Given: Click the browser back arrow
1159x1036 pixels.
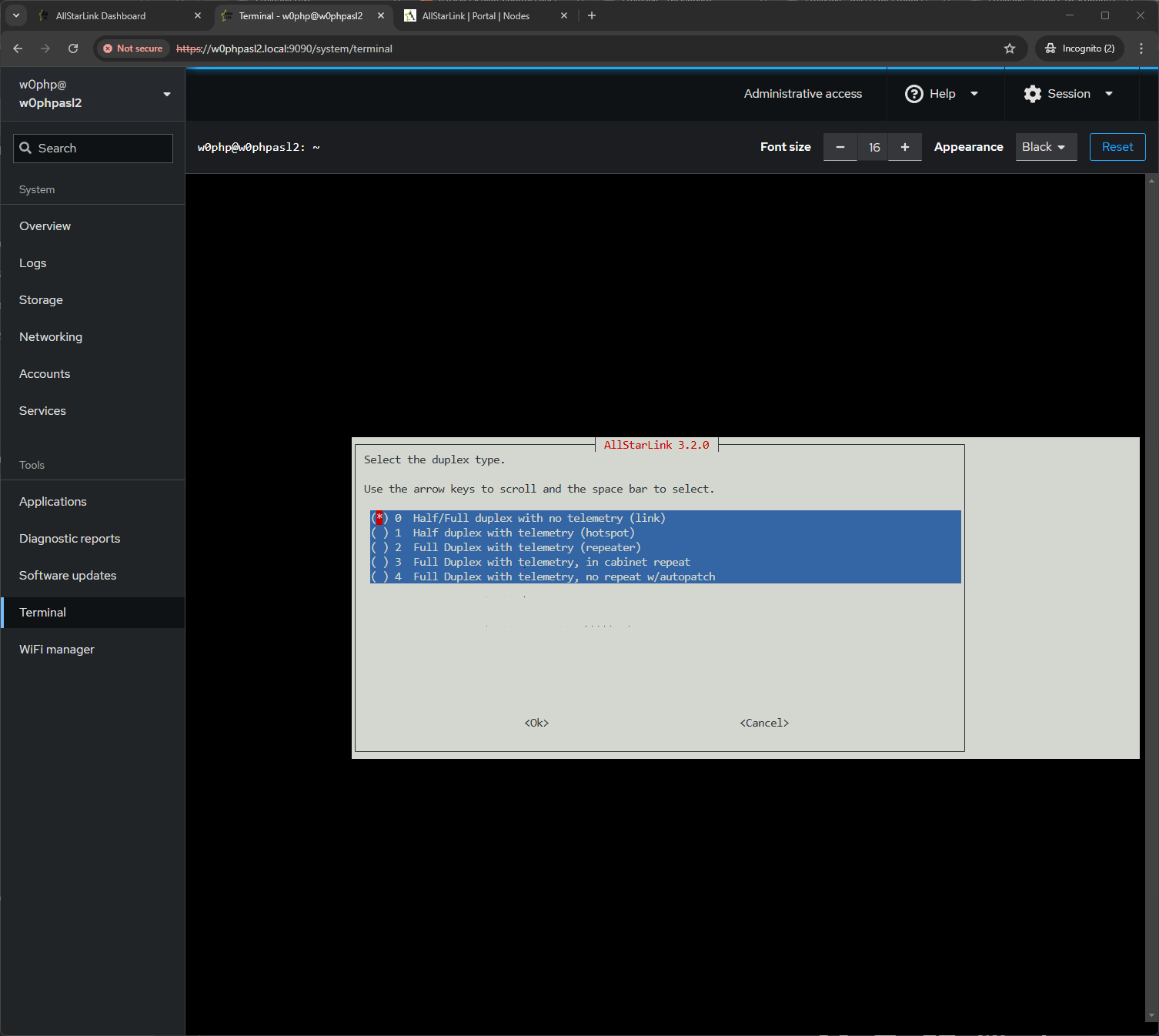Looking at the screenshot, I should tap(18, 48).
